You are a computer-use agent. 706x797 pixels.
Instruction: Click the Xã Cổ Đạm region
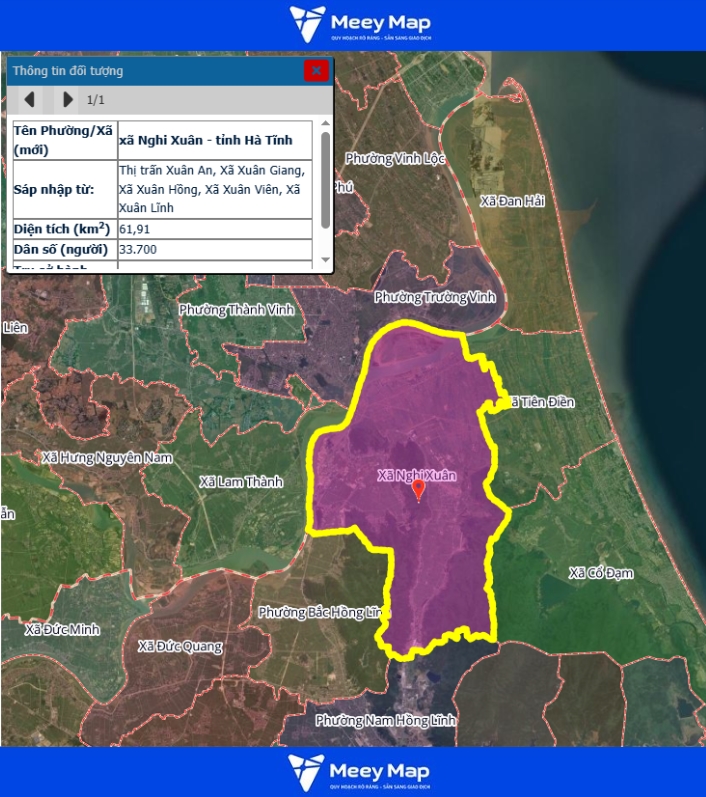601,573
